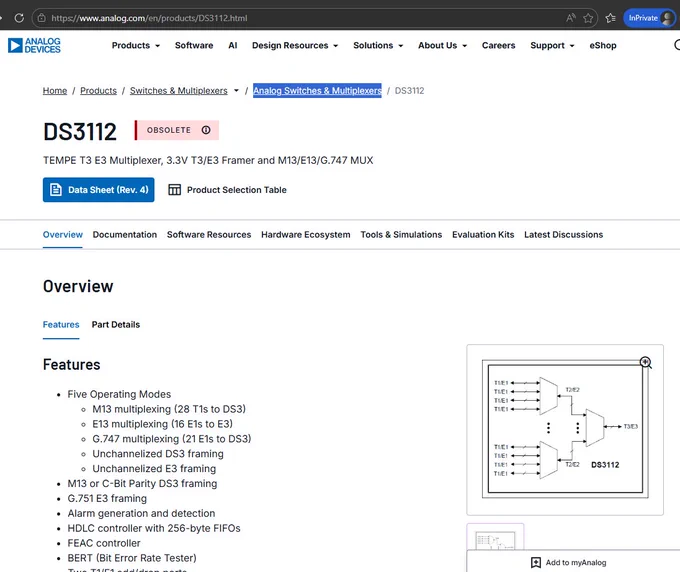Screen dimensions: 680x572
Task: Click the DS3112 breadcrumb text
Action: [x=409, y=91]
